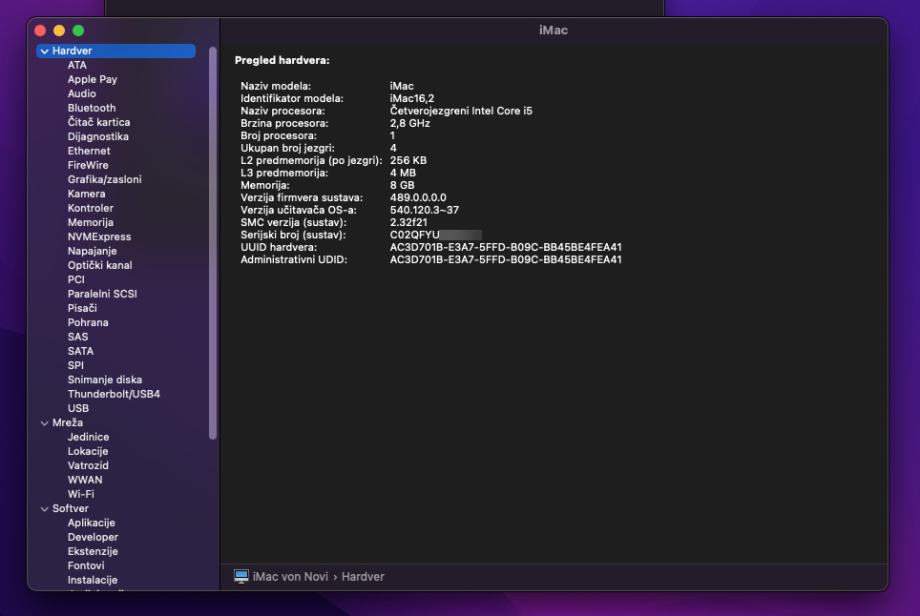This screenshot has width=920, height=616.
Task: Collapse the Softver section chevron
Action: click(45, 509)
